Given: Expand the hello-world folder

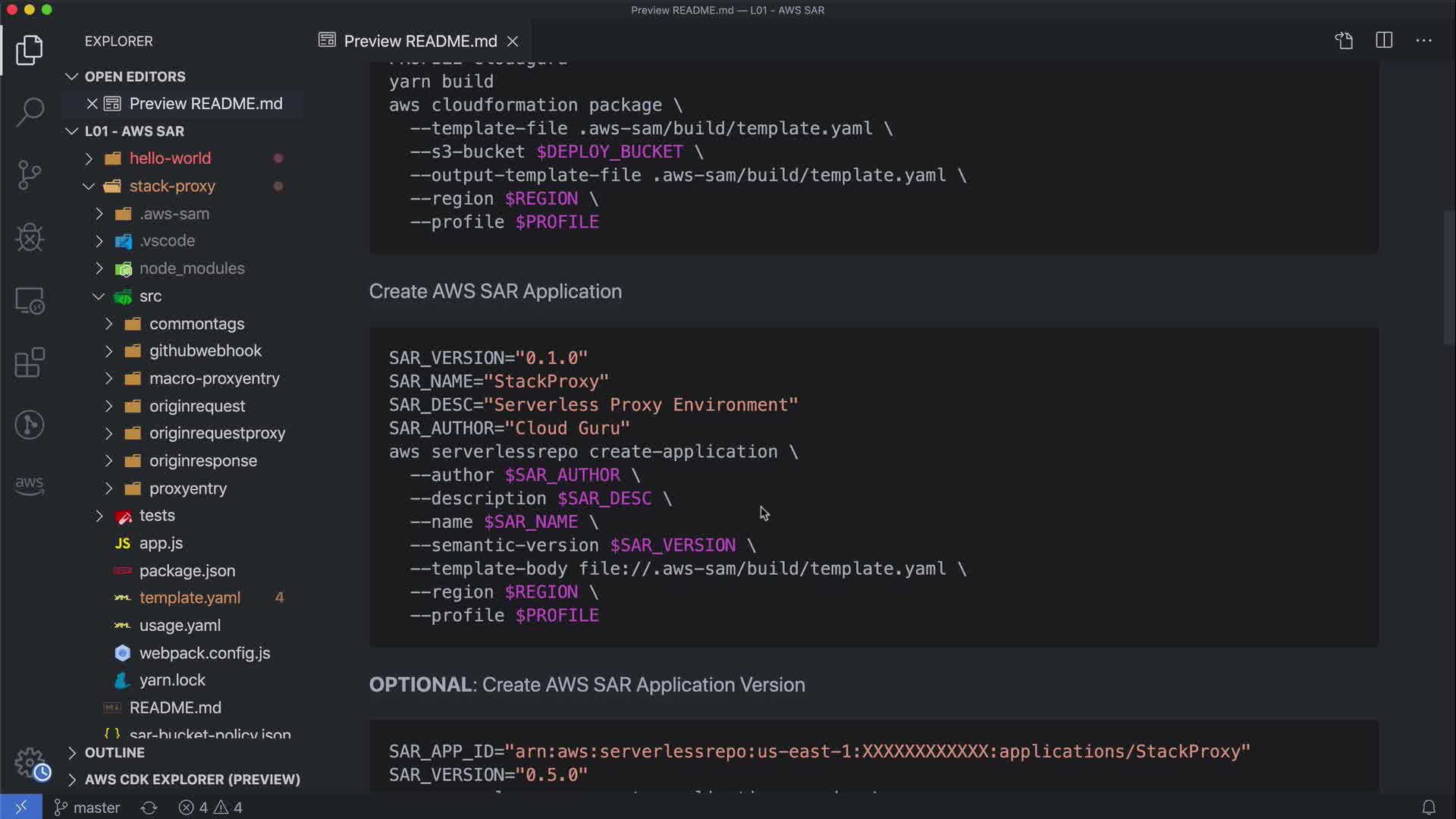Looking at the screenshot, I should 170,158.
